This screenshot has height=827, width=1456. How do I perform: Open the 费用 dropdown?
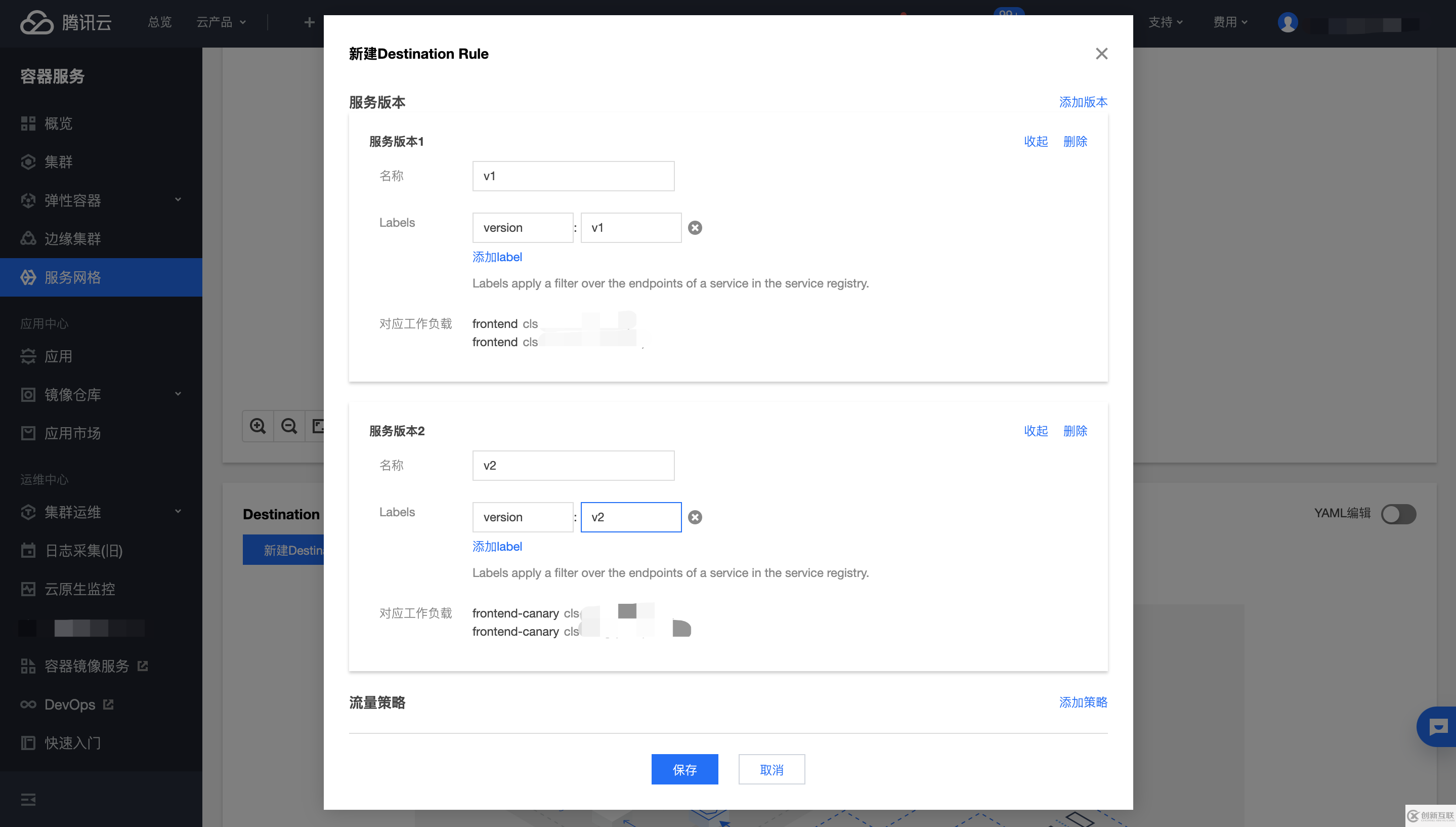(1230, 22)
